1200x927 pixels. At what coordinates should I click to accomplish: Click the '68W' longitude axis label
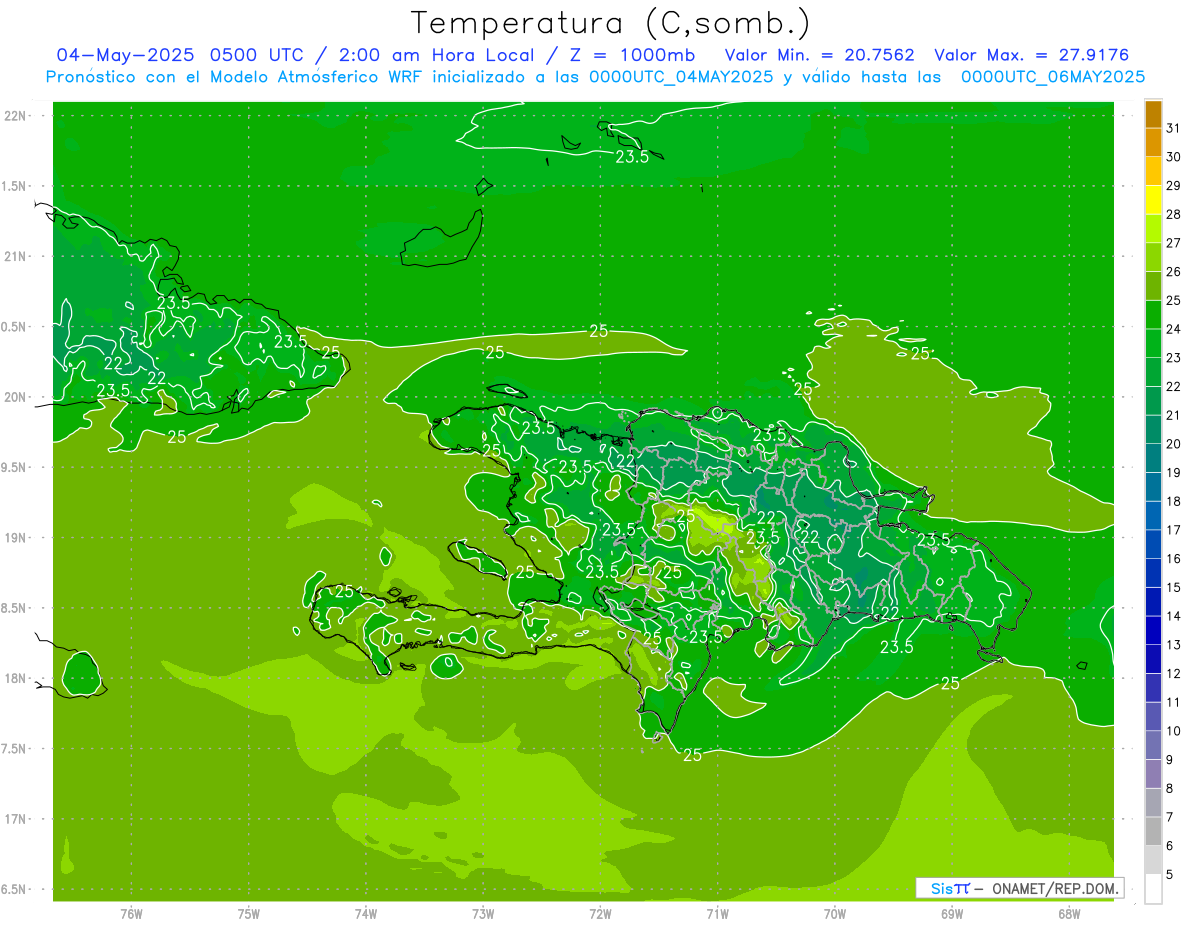(x=1069, y=914)
